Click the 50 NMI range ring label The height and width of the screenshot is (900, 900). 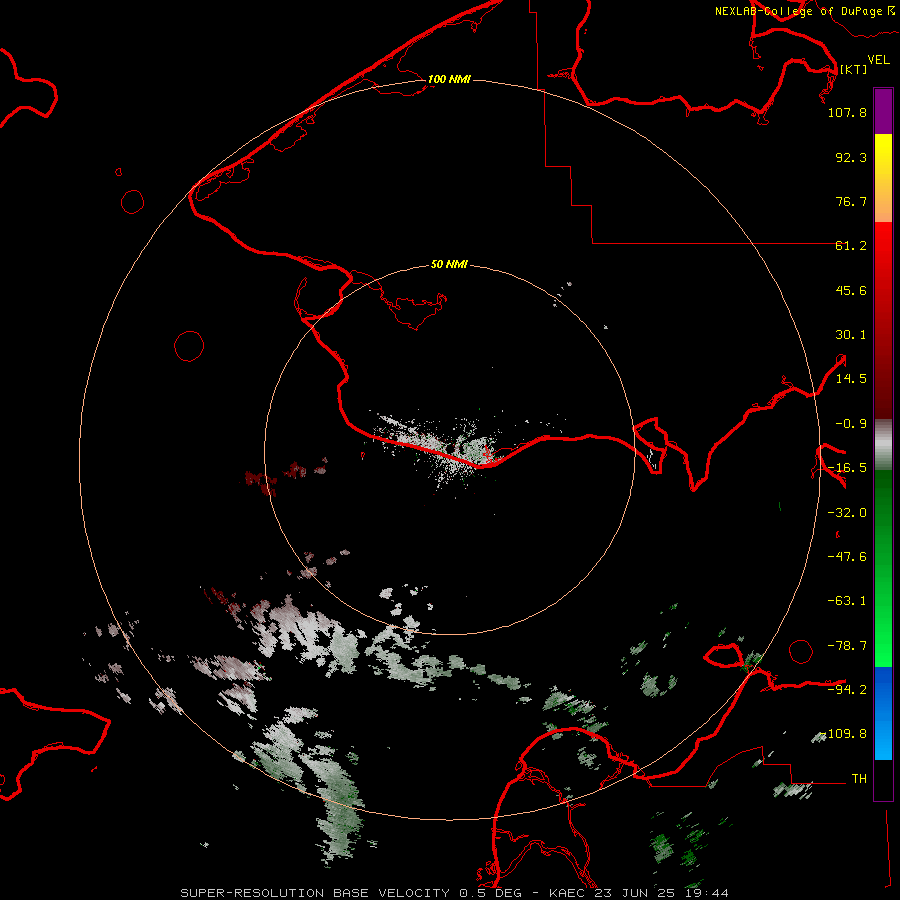pyautogui.click(x=449, y=264)
